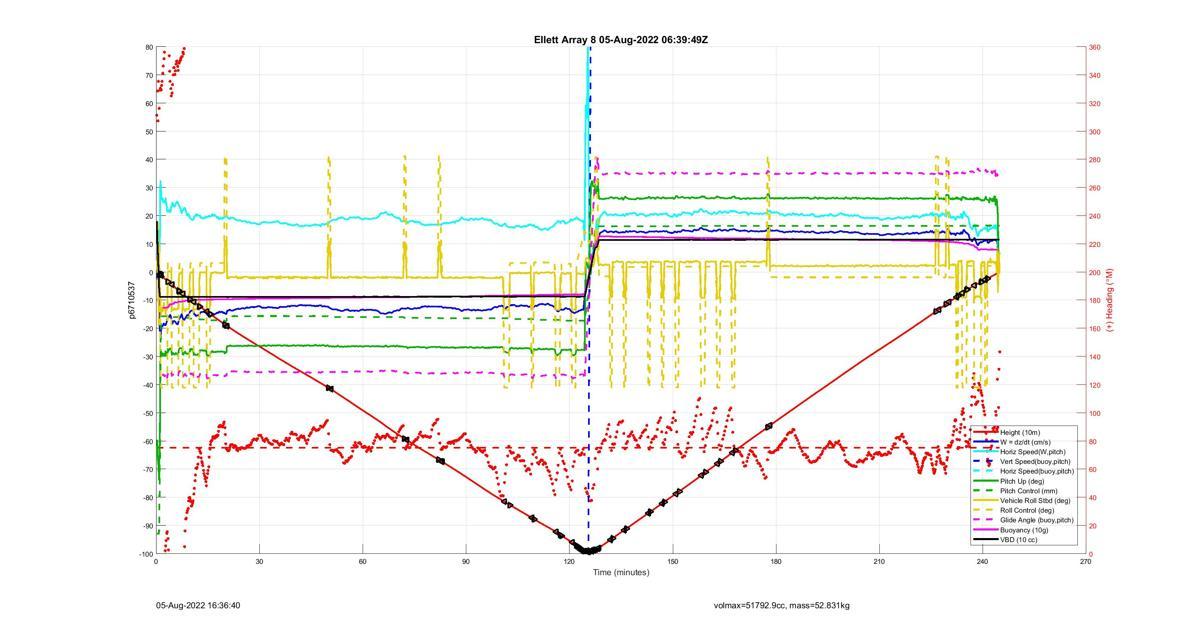Click the 'p6710537' left axis label

132,300
